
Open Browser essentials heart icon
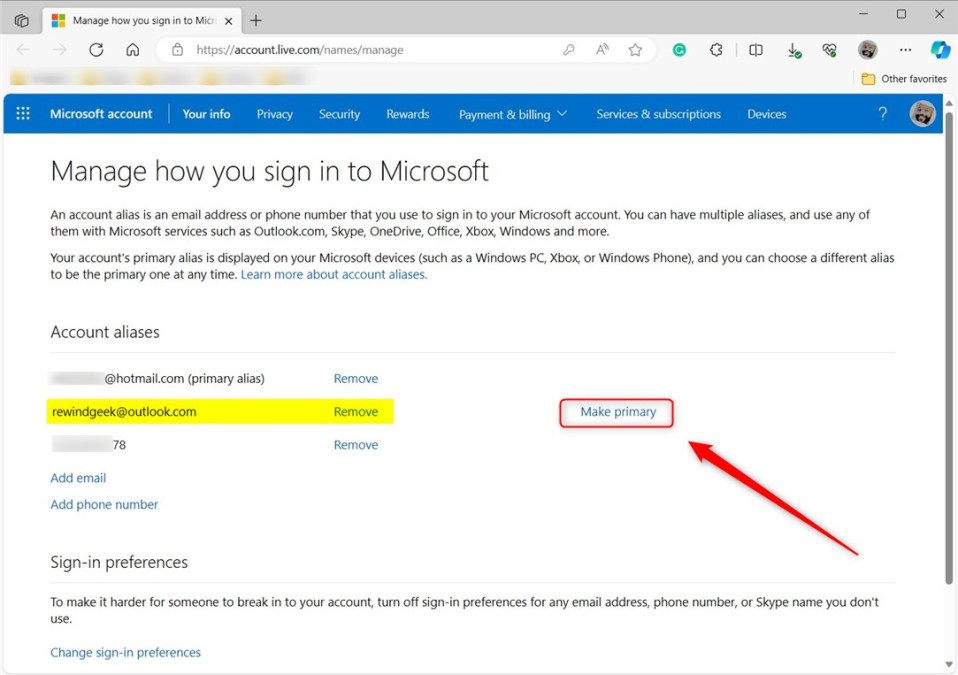pyautogui.click(x=830, y=50)
